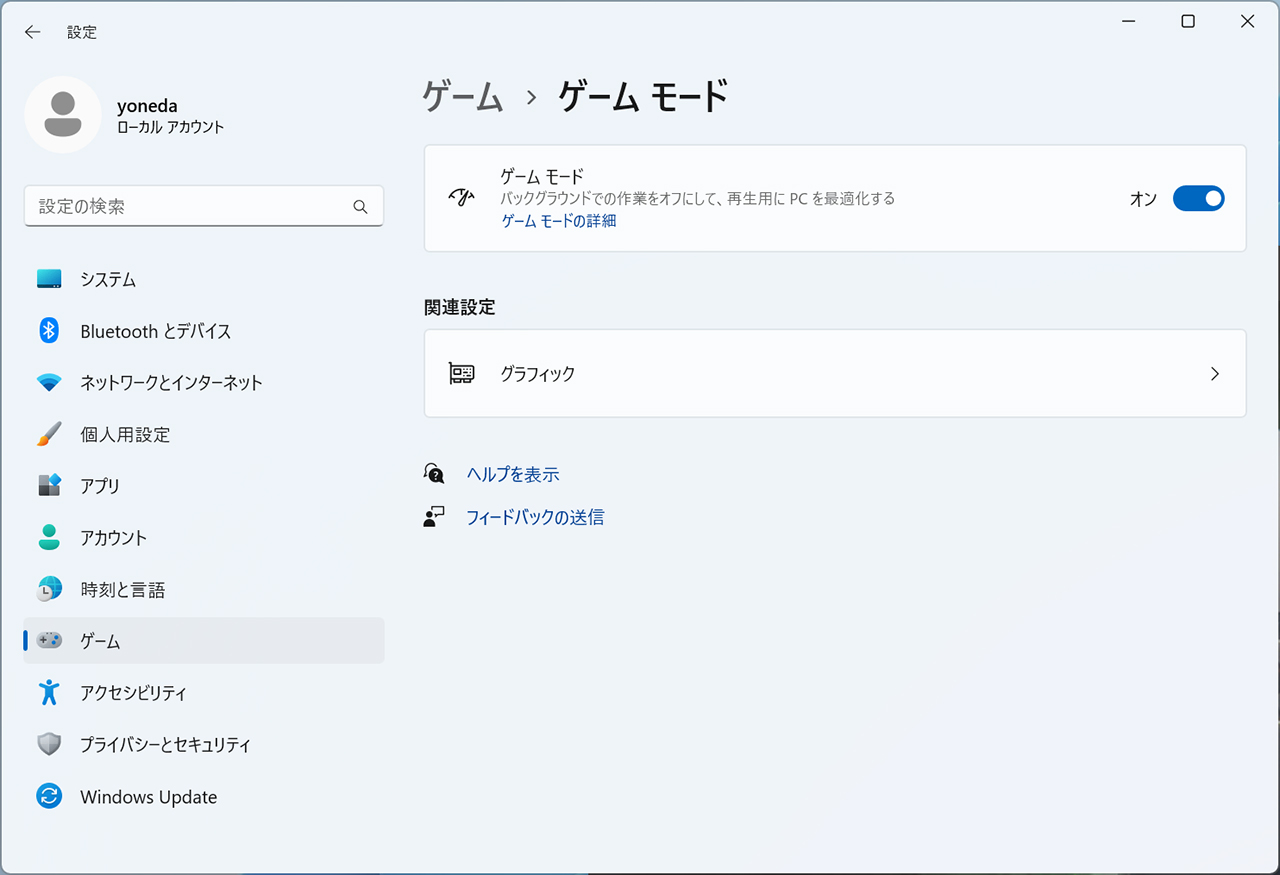Click the search magnifier icon
Screen dimensions: 1280x875
pyautogui.click(x=360, y=207)
